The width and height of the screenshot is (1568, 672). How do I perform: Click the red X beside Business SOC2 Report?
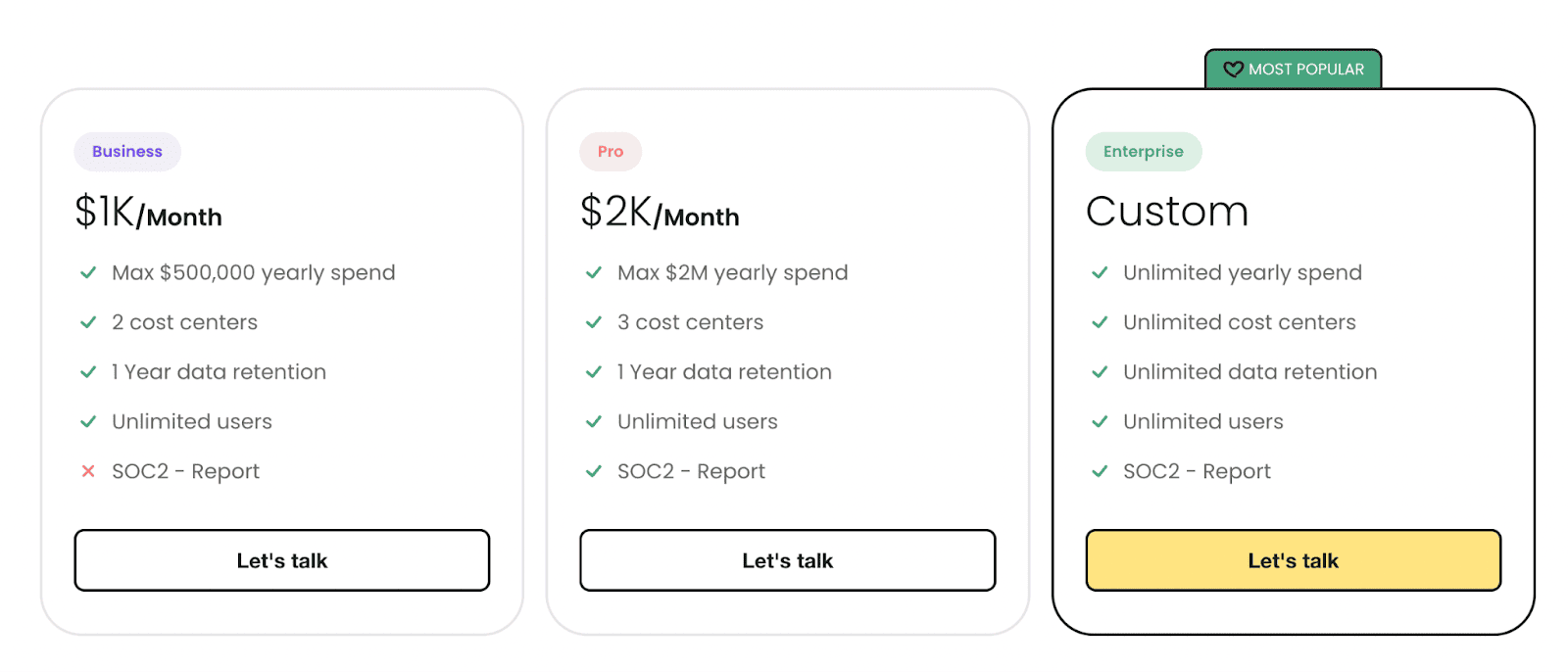(x=88, y=471)
